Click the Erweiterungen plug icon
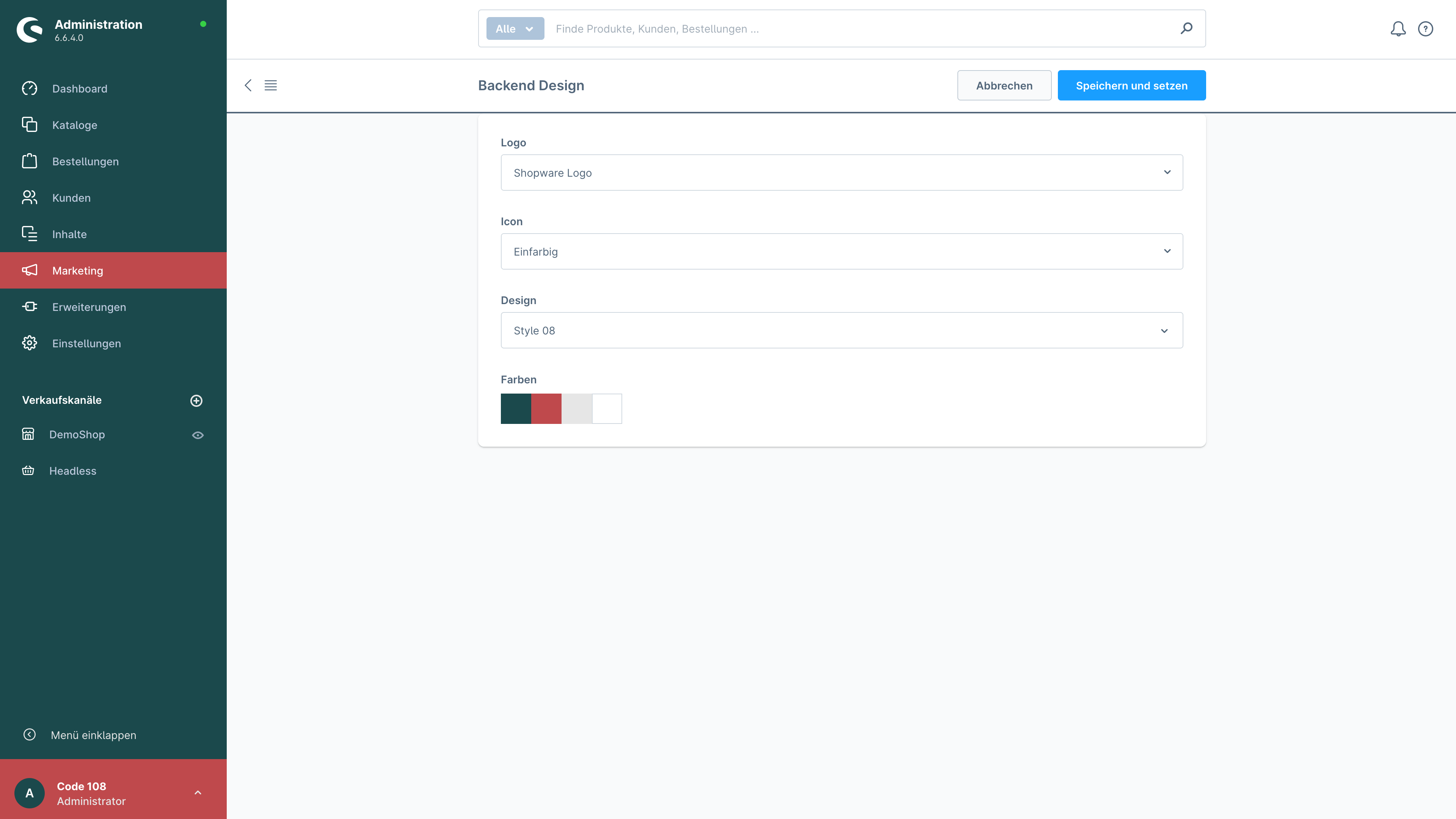The height and width of the screenshot is (819, 1456). 30,306
